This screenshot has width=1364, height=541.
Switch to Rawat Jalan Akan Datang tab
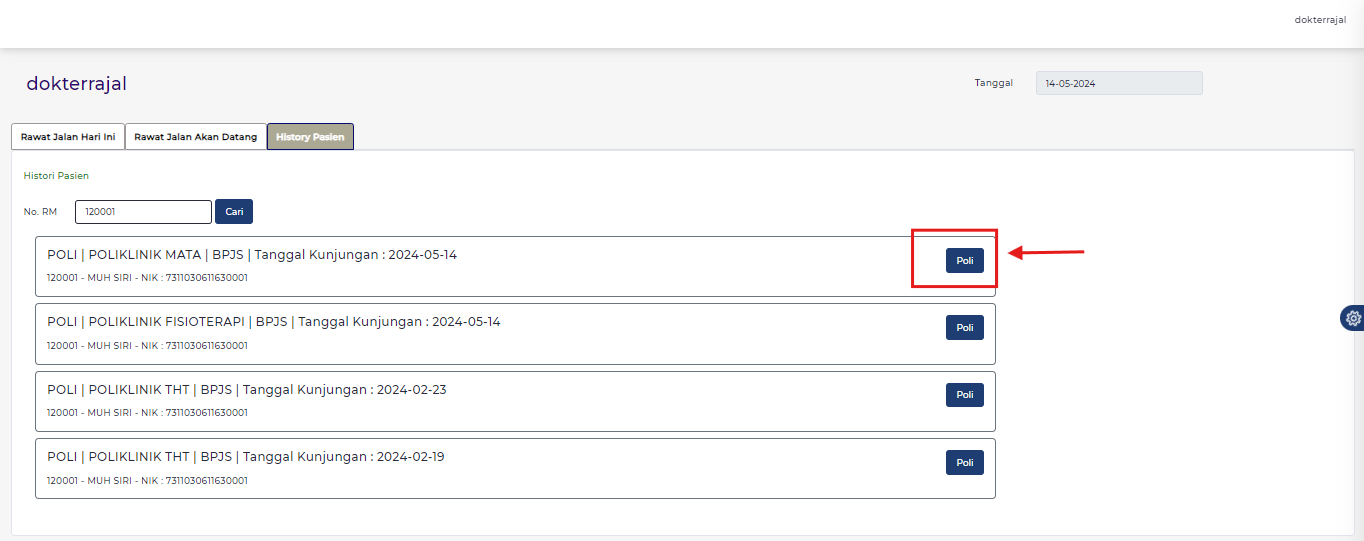[196, 137]
